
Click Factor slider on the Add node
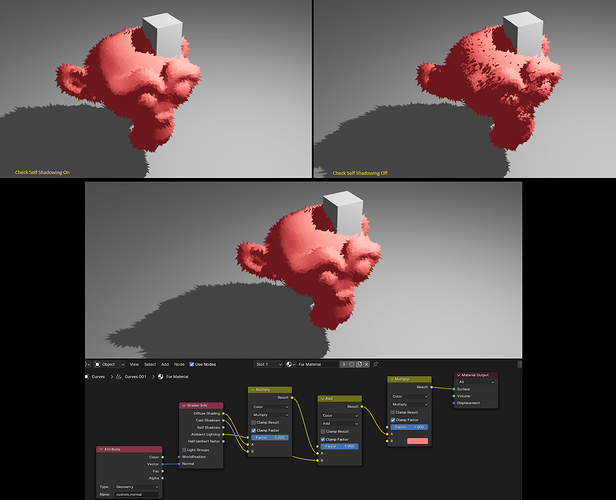(340, 447)
